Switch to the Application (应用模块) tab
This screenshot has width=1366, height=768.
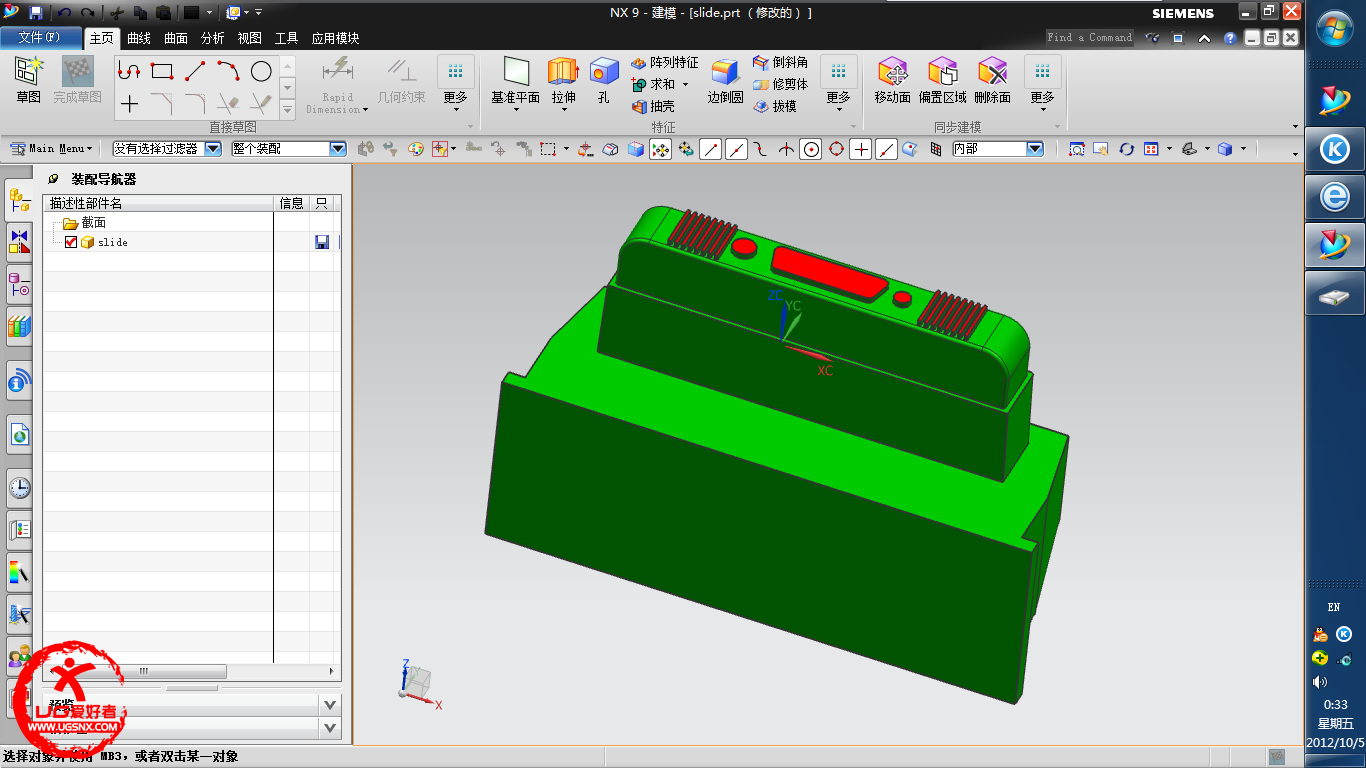coord(335,38)
